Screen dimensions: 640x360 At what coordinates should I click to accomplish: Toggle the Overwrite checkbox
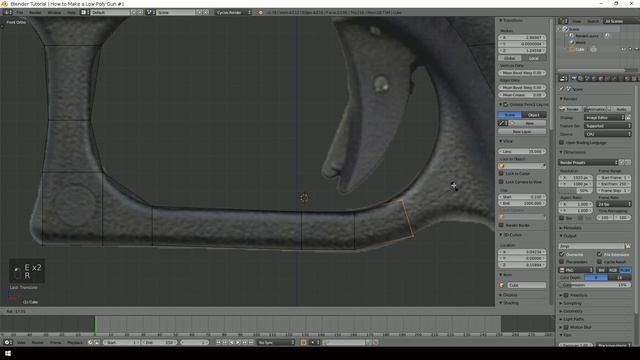562,254
